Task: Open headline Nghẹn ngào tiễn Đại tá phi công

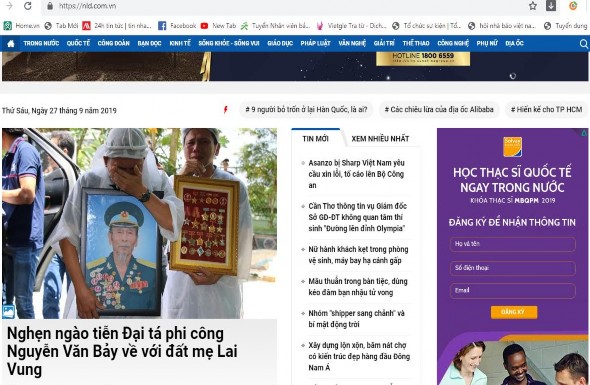Action: pyautogui.click(x=122, y=352)
